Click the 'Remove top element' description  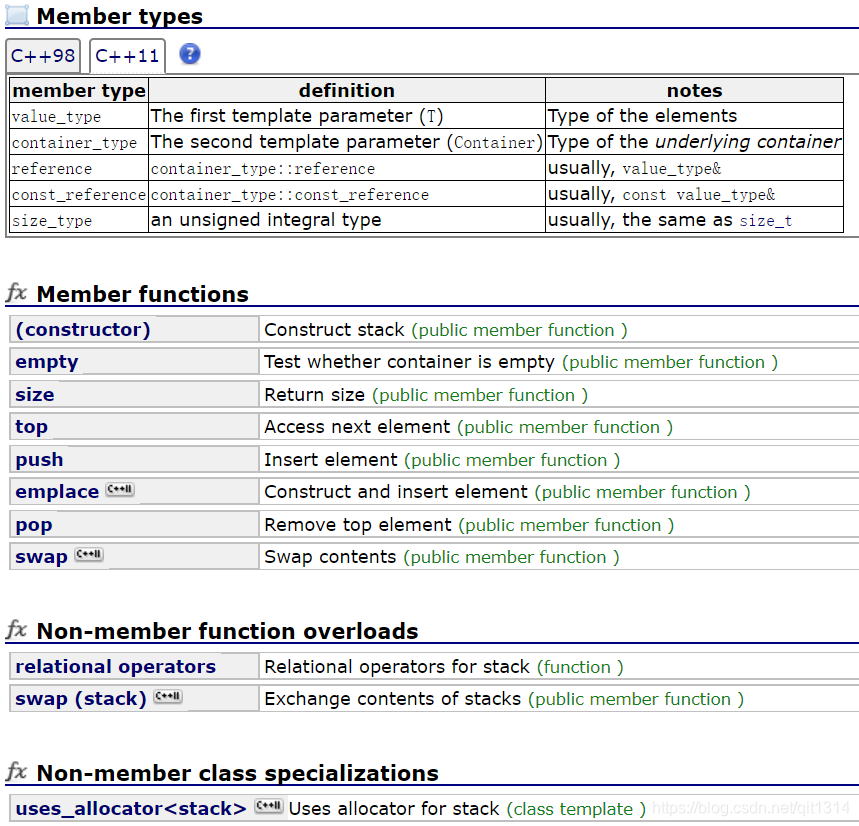pos(358,525)
